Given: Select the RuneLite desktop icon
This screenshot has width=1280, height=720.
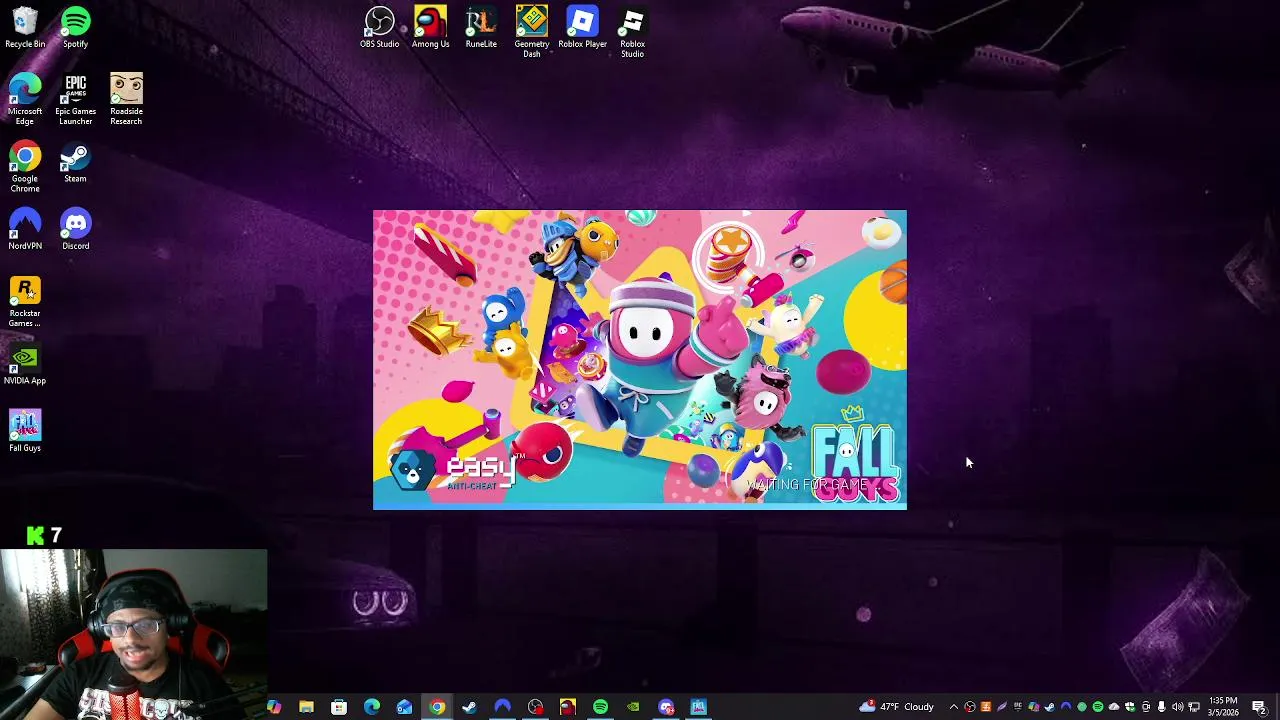Looking at the screenshot, I should [x=481, y=27].
